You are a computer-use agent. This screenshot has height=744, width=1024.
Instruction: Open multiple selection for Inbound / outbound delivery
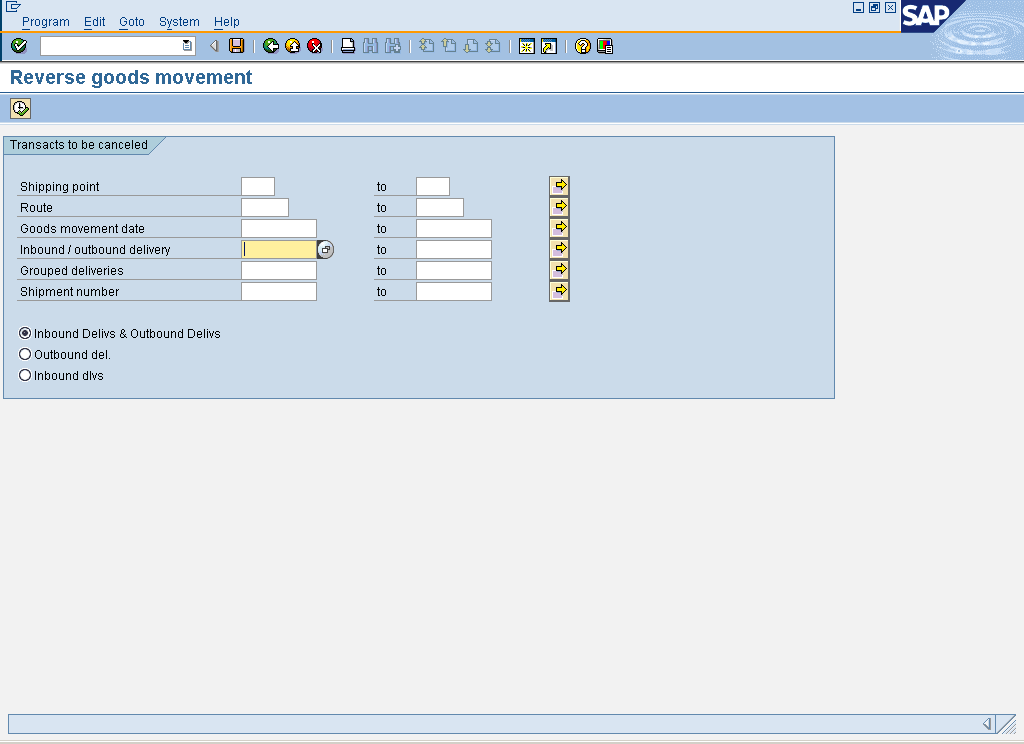559,248
